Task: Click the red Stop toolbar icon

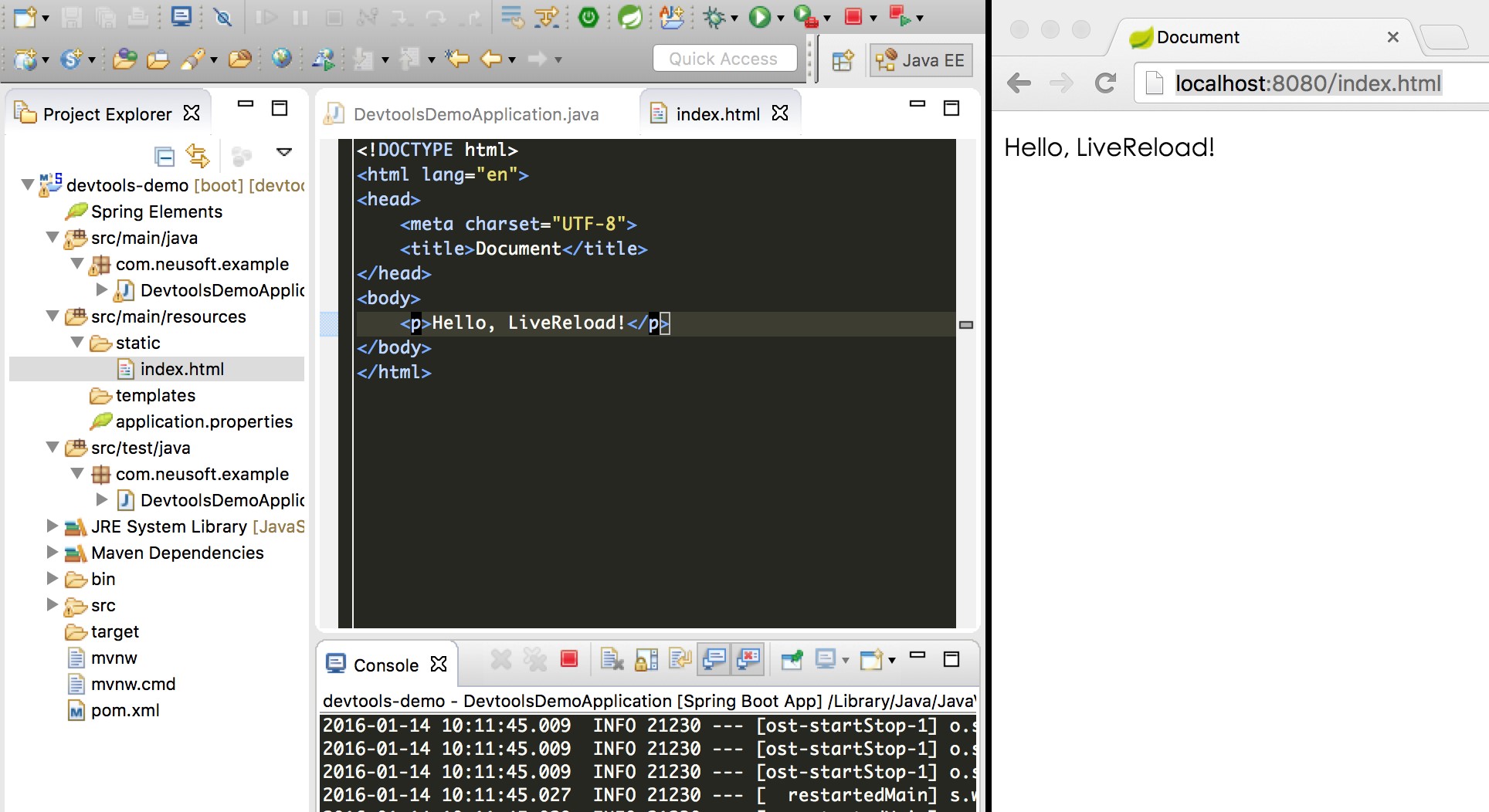Action: coord(853,17)
